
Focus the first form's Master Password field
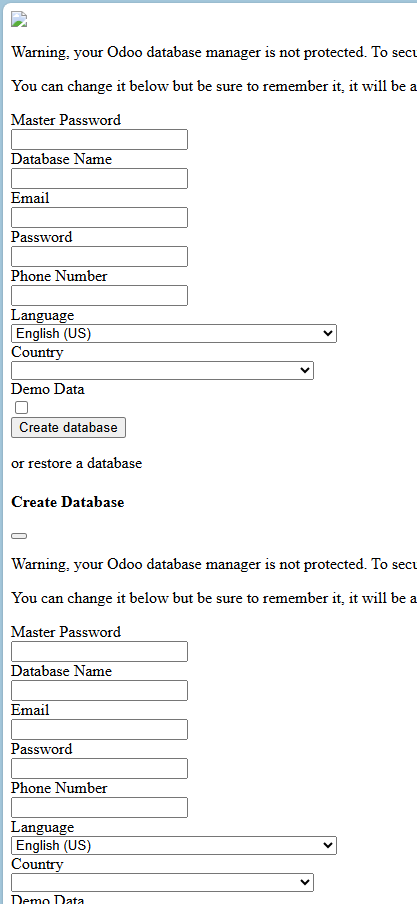point(99,140)
